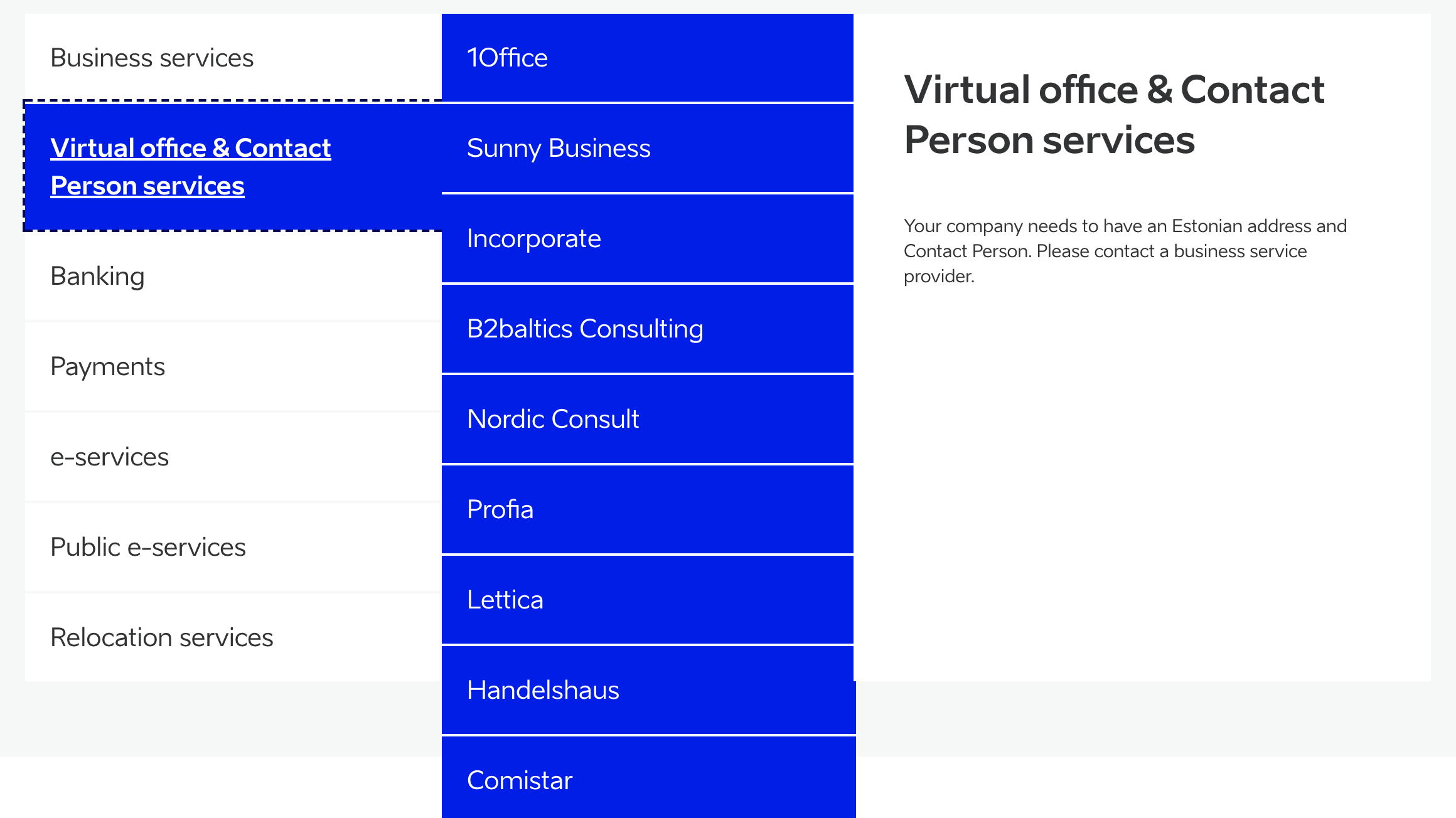Open the Banking category
The height and width of the screenshot is (818, 1456).
click(97, 276)
